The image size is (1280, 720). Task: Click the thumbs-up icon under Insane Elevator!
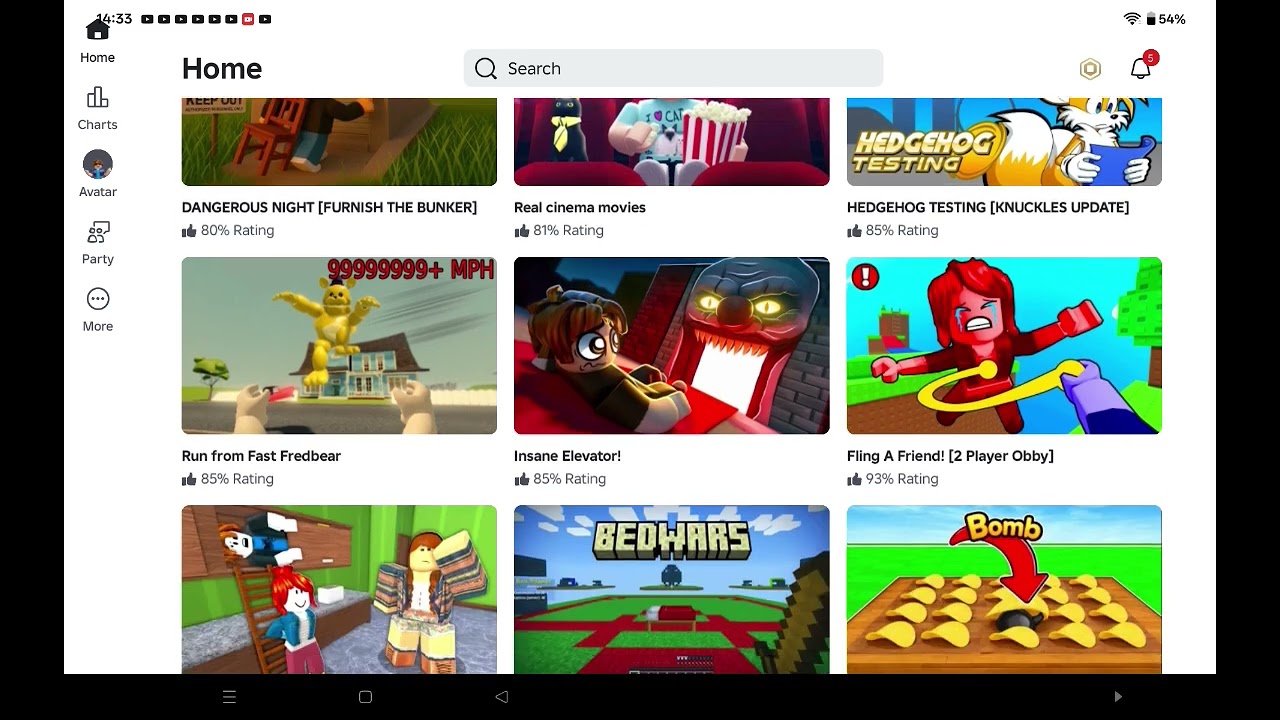[x=521, y=479]
